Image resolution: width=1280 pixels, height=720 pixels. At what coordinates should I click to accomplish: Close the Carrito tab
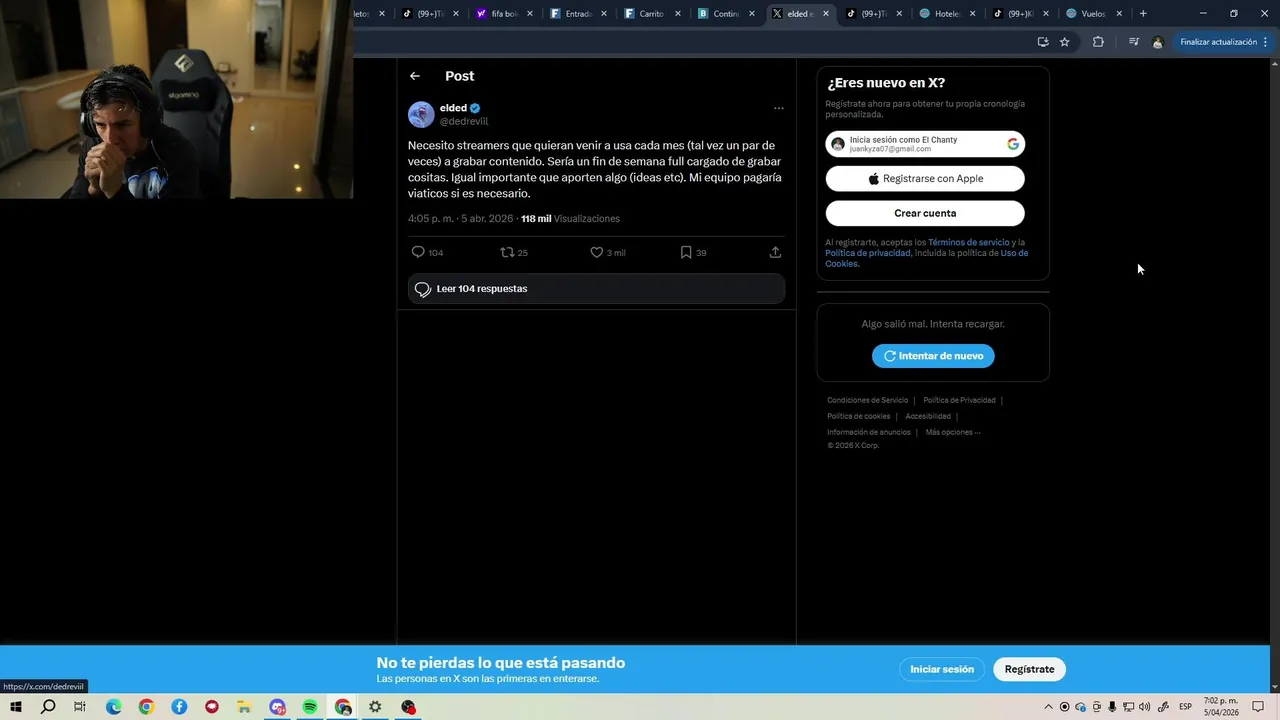click(678, 14)
